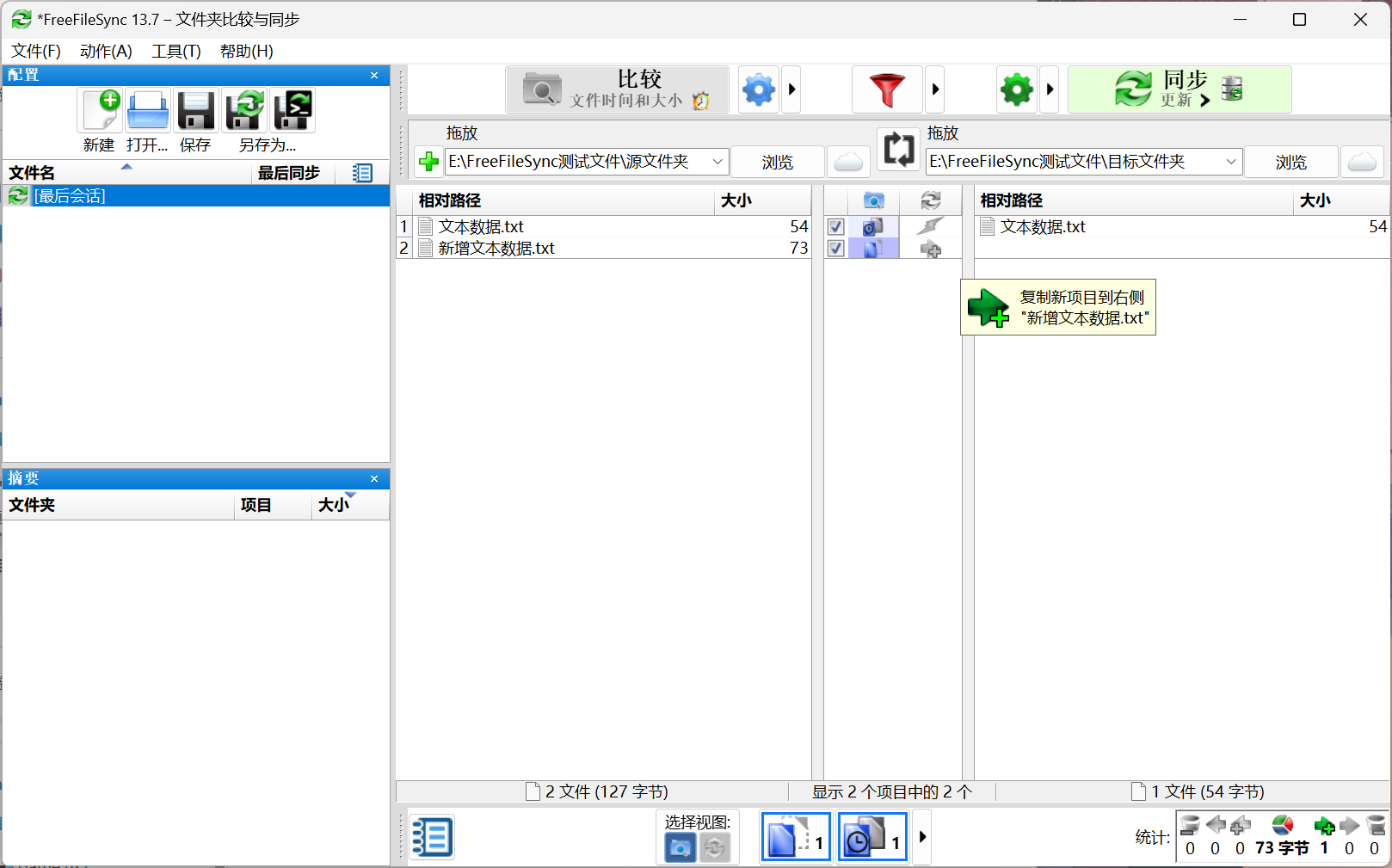The height and width of the screenshot is (868, 1392).
Task: Open the arrow menu next to the filter
Action: click(935, 89)
